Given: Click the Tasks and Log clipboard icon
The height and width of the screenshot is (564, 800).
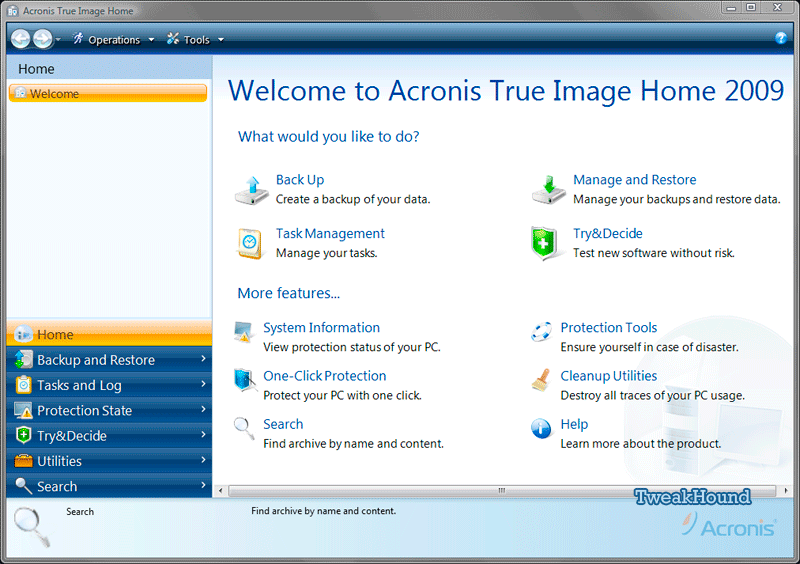Looking at the screenshot, I should click(x=23, y=385).
